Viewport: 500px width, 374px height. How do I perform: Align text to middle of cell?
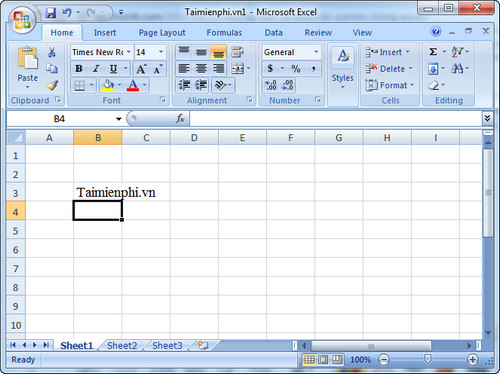coord(201,52)
